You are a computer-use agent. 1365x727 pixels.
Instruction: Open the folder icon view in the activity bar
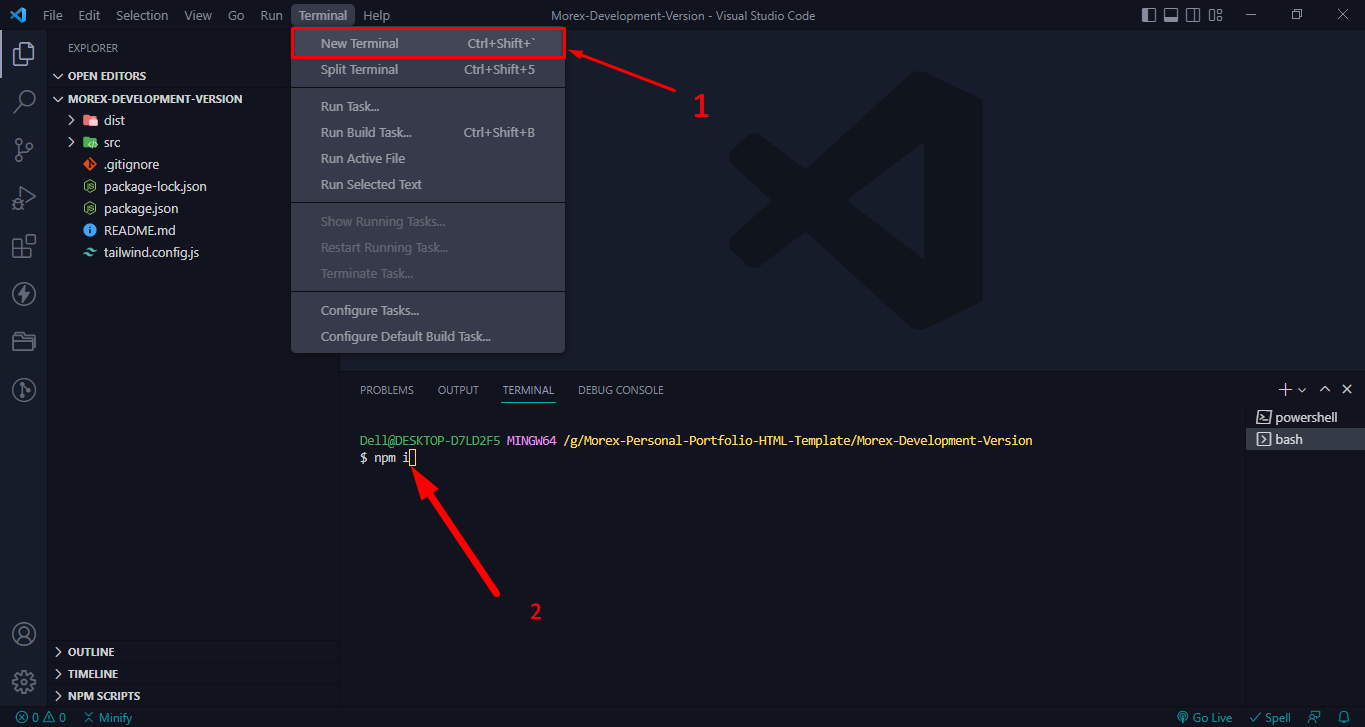[24, 342]
